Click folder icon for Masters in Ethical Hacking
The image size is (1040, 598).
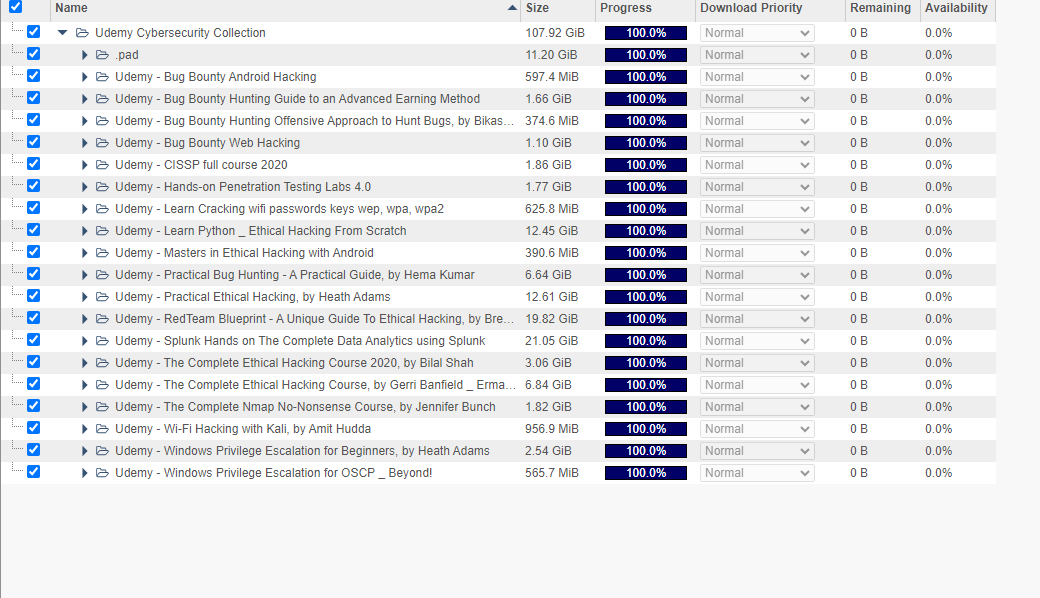pyautogui.click(x=102, y=253)
